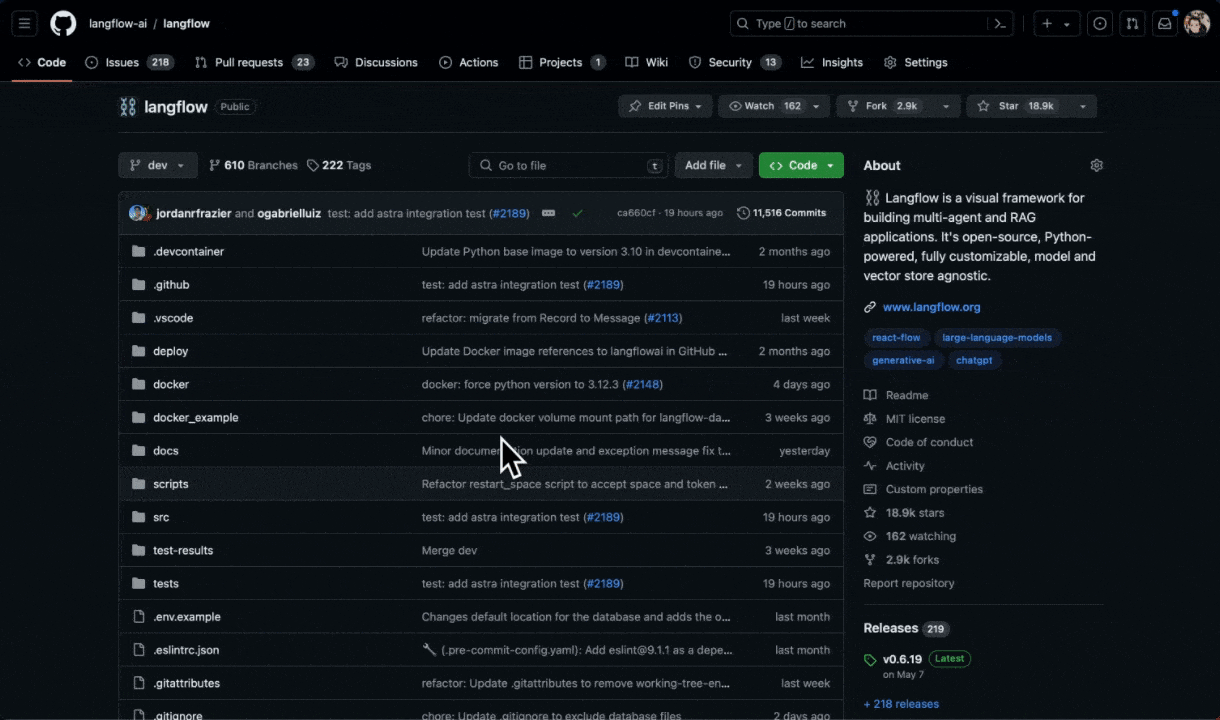
Task: Open the command palette icon
Action: pos(1000,23)
